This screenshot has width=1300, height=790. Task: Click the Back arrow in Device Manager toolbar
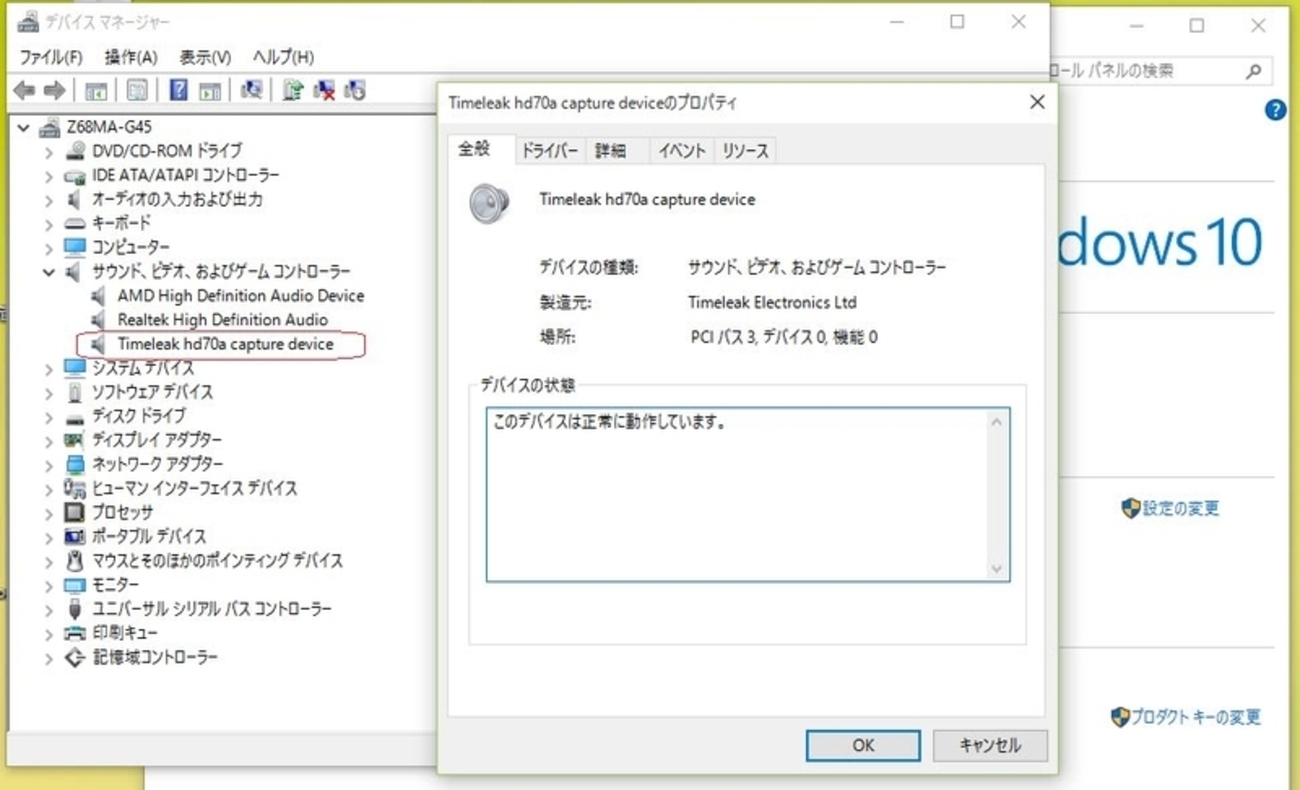point(24,91)
